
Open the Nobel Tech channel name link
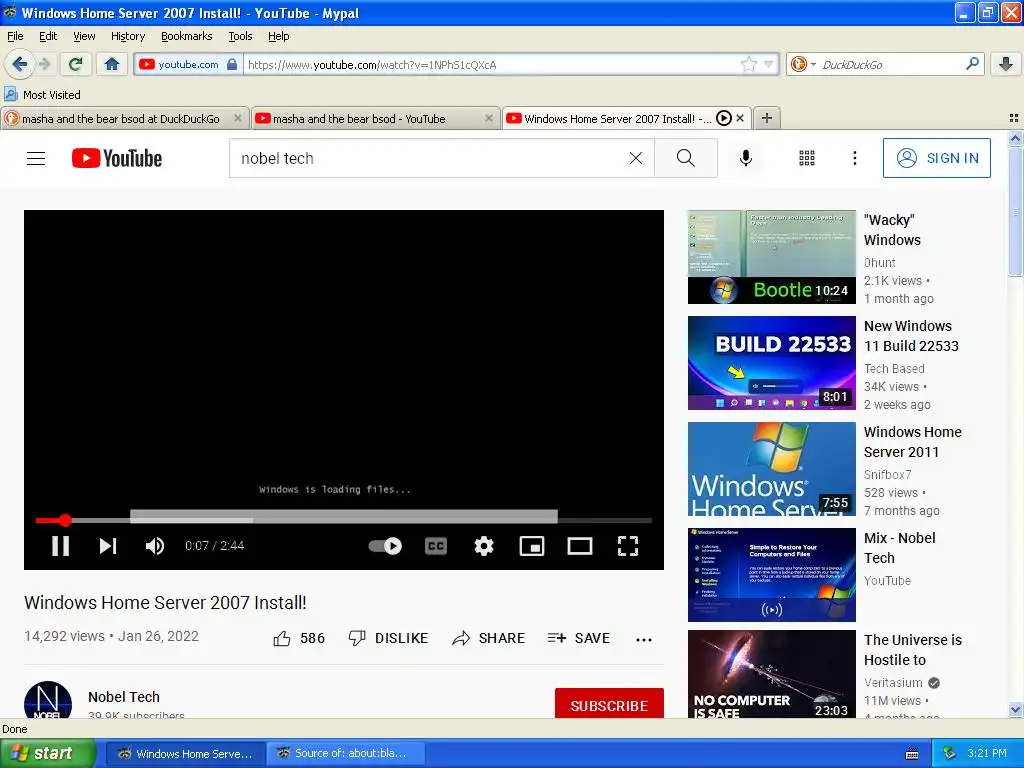click(x=124, y=697)
